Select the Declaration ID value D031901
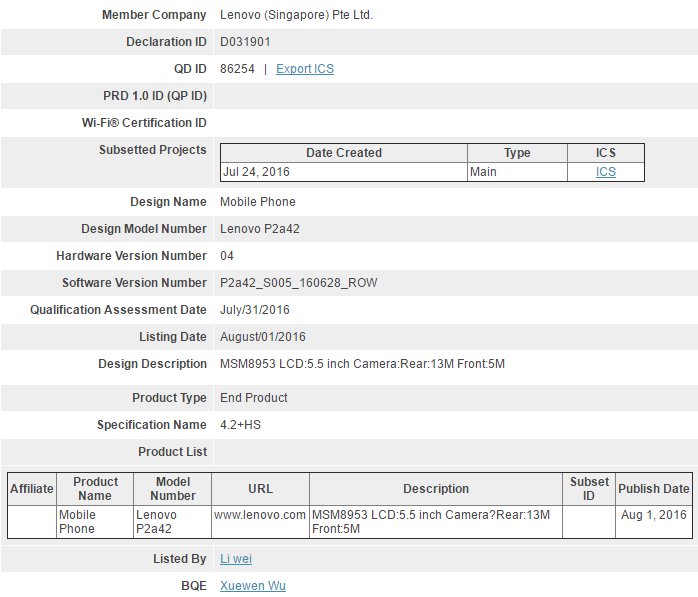Image resolution: width=698 pixels, height=597 pixels. point(245,42)
